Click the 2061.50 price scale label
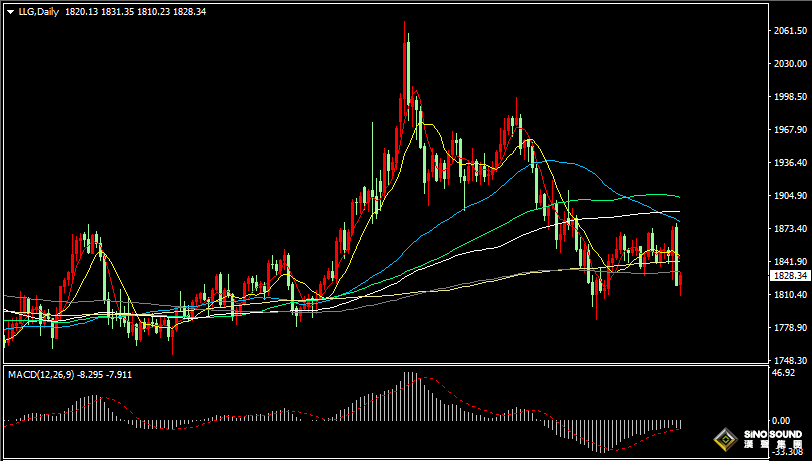Viewport: 812px width, 461px height. click(x=790, y=31)
